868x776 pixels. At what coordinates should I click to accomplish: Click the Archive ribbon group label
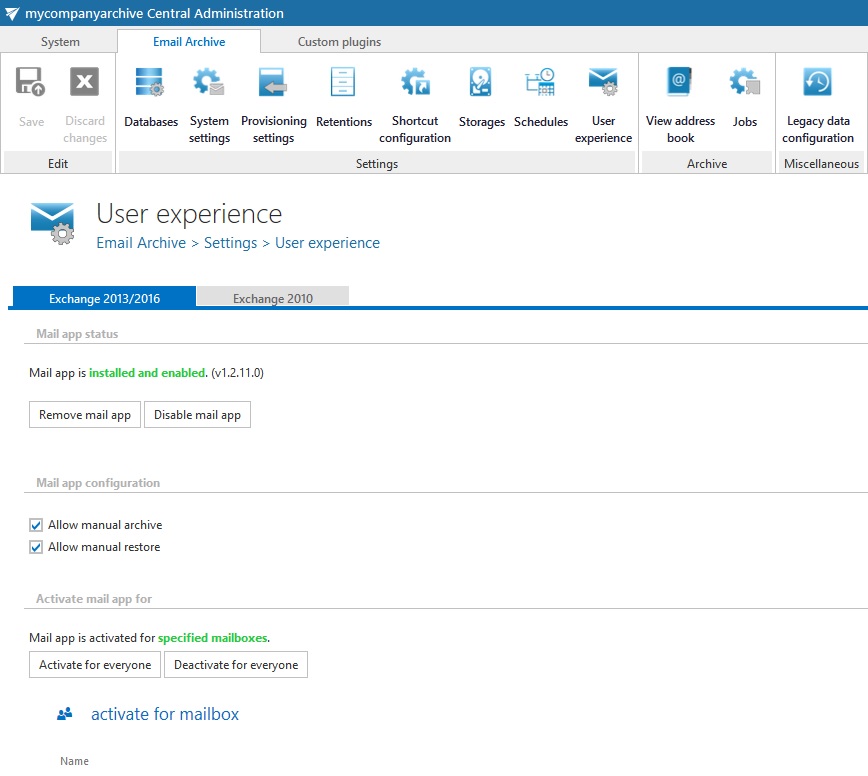pos(707,164)
